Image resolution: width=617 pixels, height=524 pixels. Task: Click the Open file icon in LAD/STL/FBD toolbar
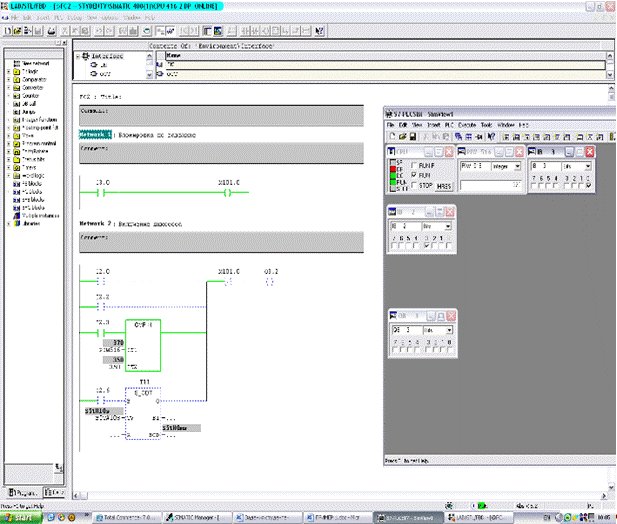pos(17,32)
